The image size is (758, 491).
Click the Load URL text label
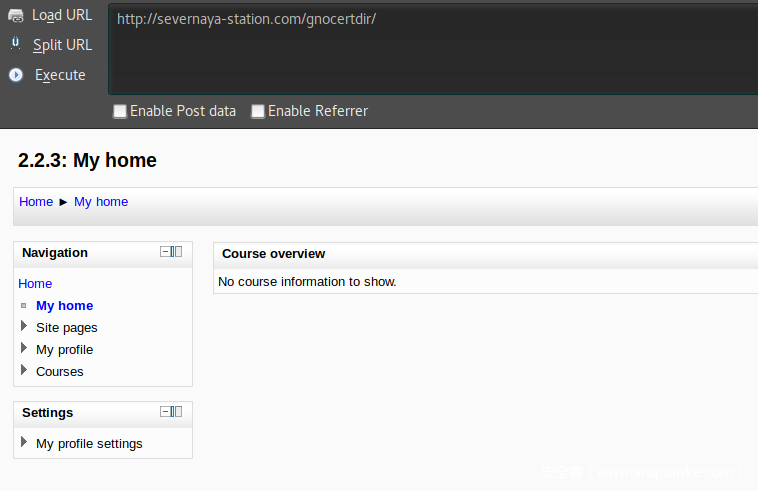(x=62, y=16)
